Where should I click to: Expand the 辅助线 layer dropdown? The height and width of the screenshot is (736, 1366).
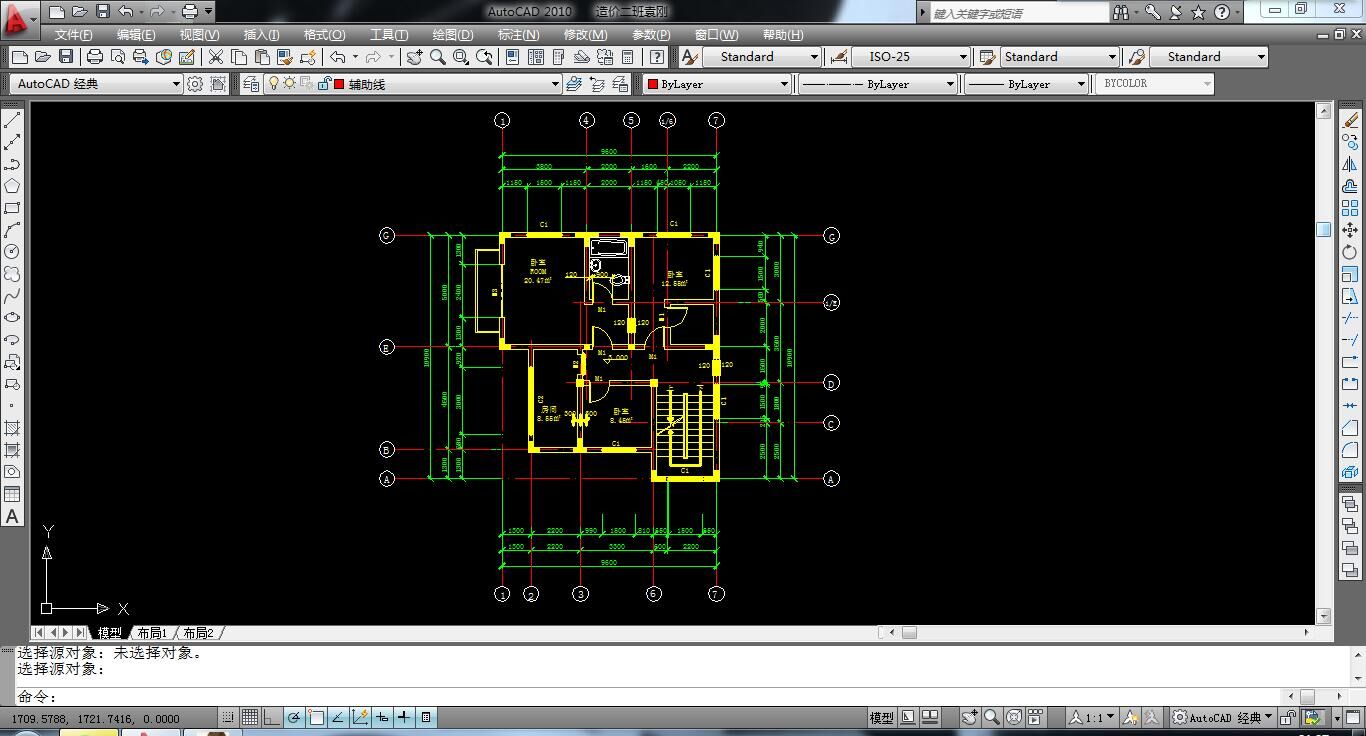tap(555, 84)
